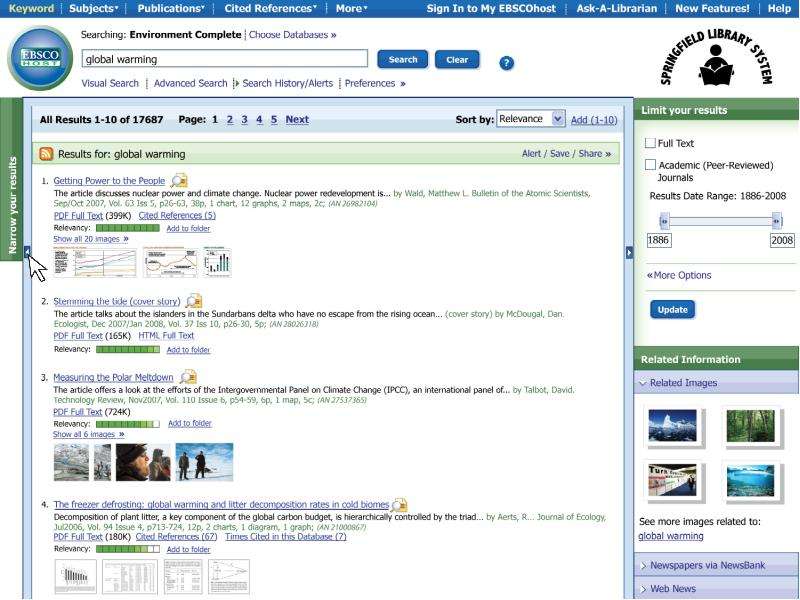Image resolution: width=800 pixels, height=600 pixels.
Task: Click preview icon beside Measuring the Polar Meltdown
Action: (x=188, y=377)
